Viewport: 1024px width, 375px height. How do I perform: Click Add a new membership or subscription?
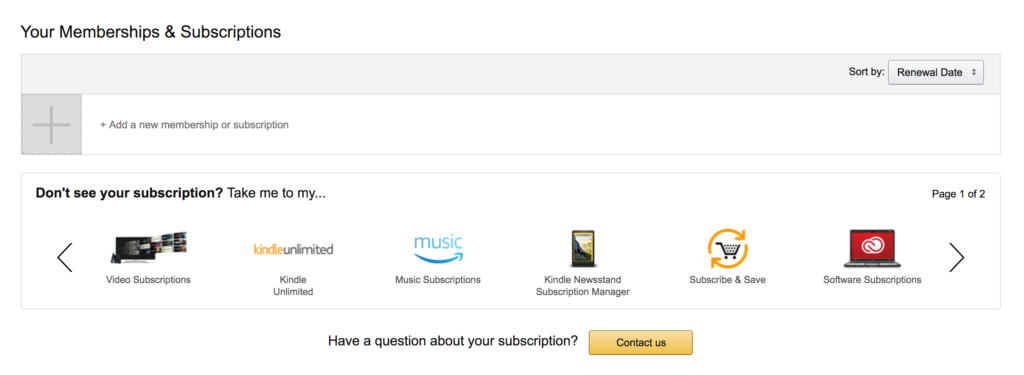[194, 124]
